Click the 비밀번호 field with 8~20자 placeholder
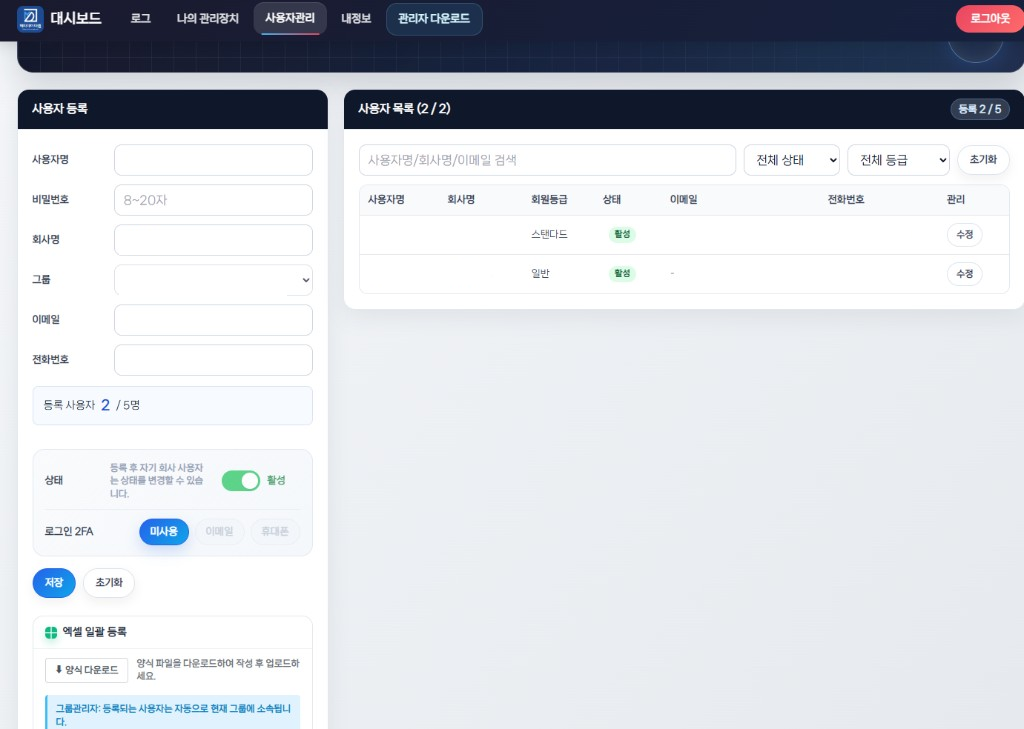 214,200
